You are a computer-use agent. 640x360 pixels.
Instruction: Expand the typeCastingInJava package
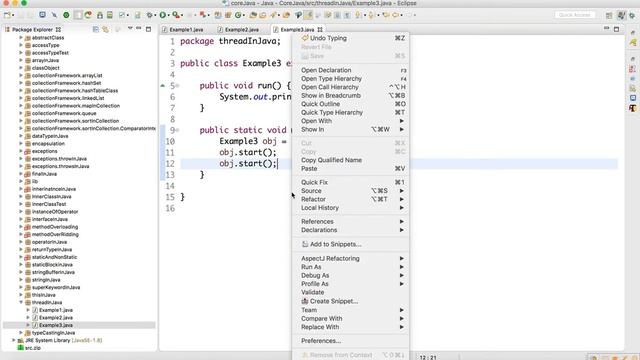pyautogui.click(x=21, y=333)
